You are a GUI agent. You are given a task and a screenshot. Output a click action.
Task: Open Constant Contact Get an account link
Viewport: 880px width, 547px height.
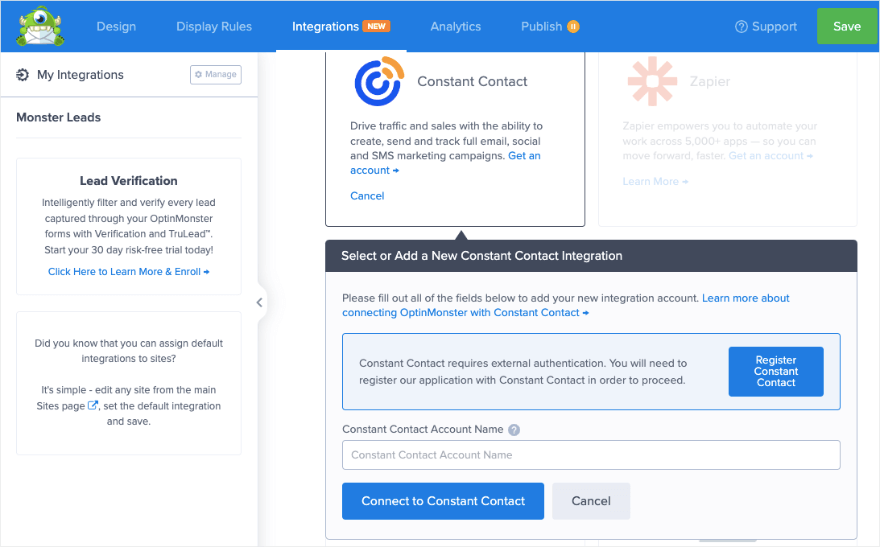point(445,163)
